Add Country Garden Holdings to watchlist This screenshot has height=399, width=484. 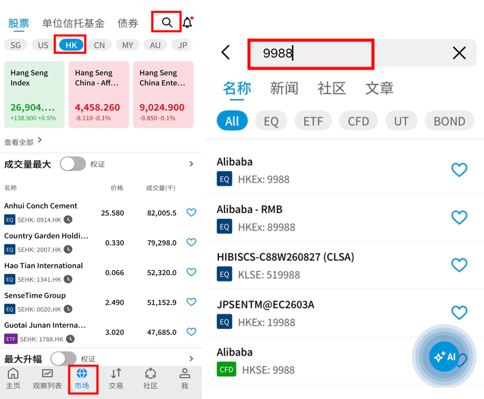[191, 242]
